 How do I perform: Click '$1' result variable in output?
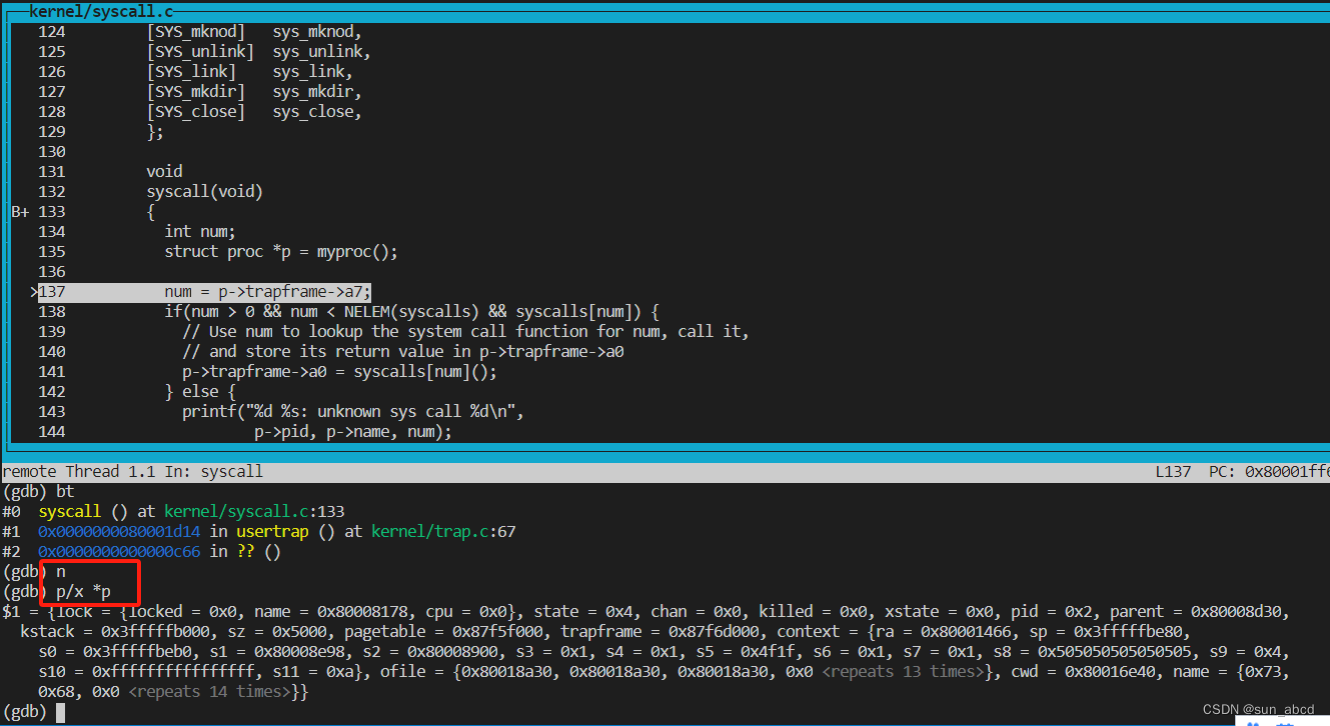pos(11,611)
